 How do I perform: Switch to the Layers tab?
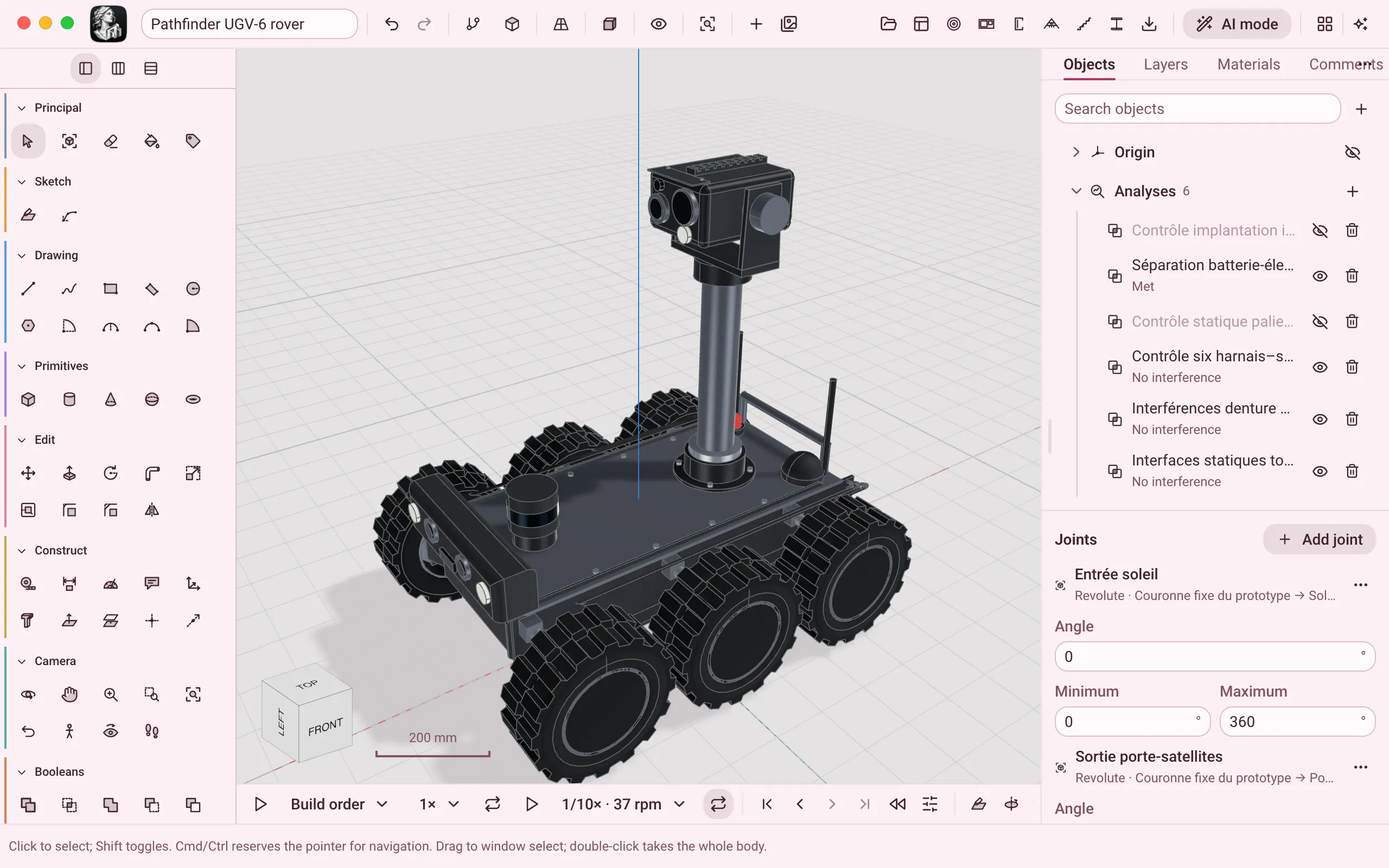[1165, 65]
